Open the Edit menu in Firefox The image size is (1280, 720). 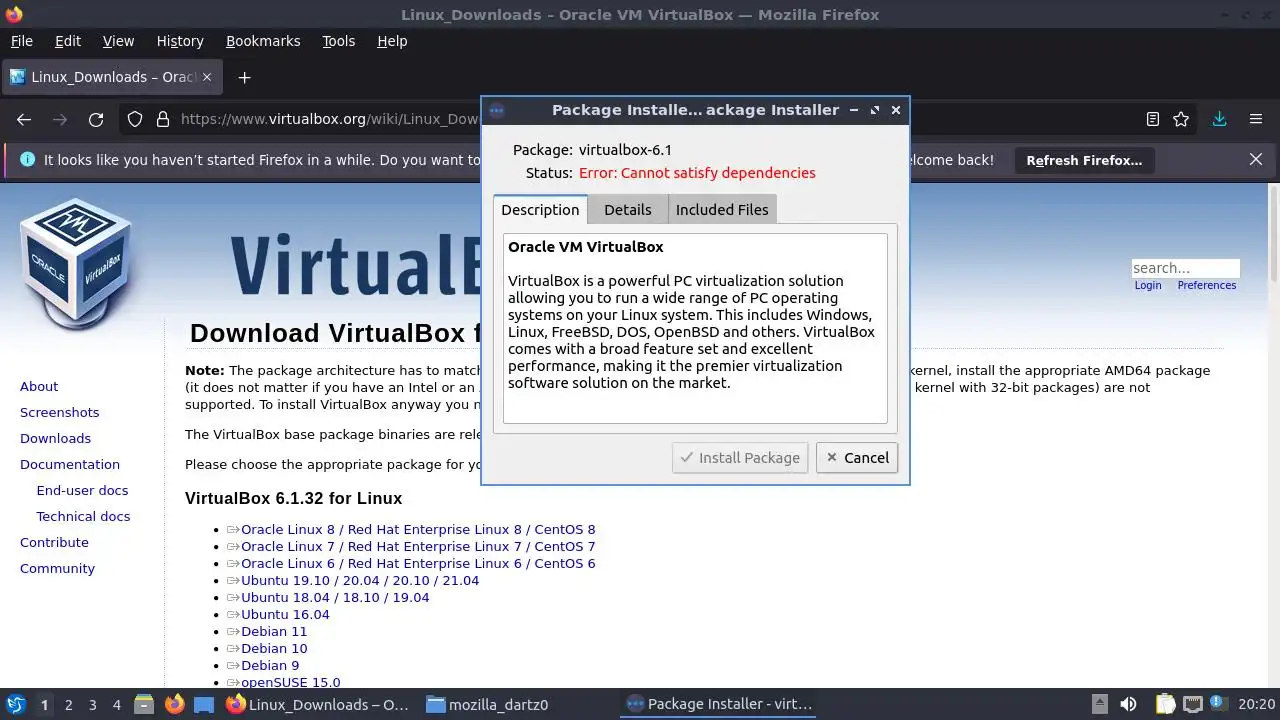point(68,41)
